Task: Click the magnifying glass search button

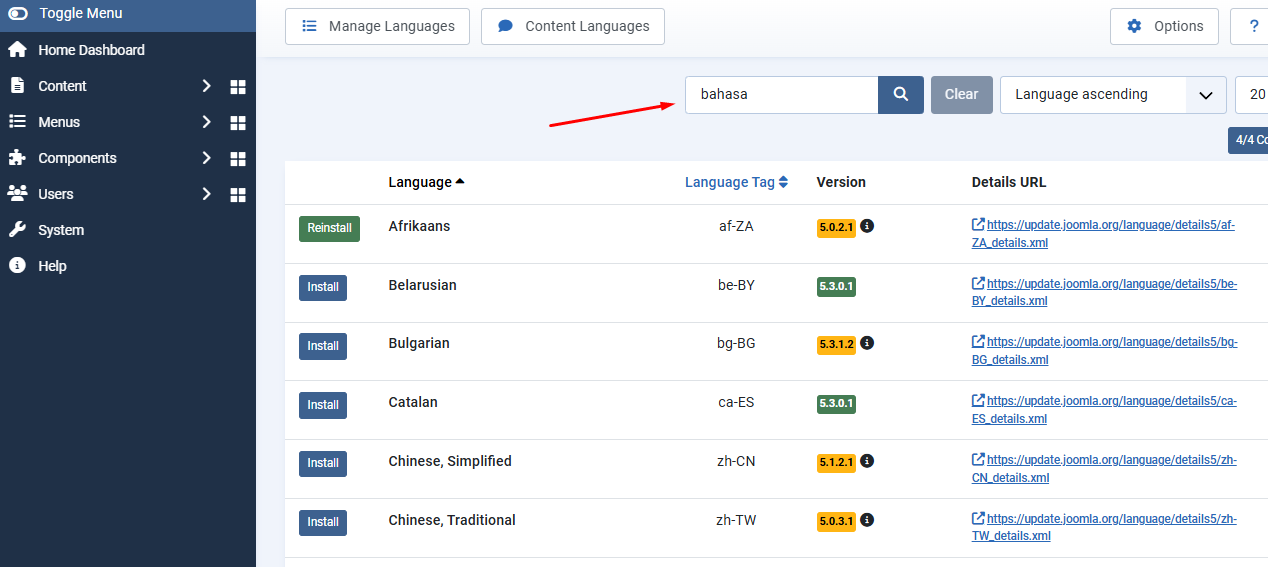Action: click(900, 94)
